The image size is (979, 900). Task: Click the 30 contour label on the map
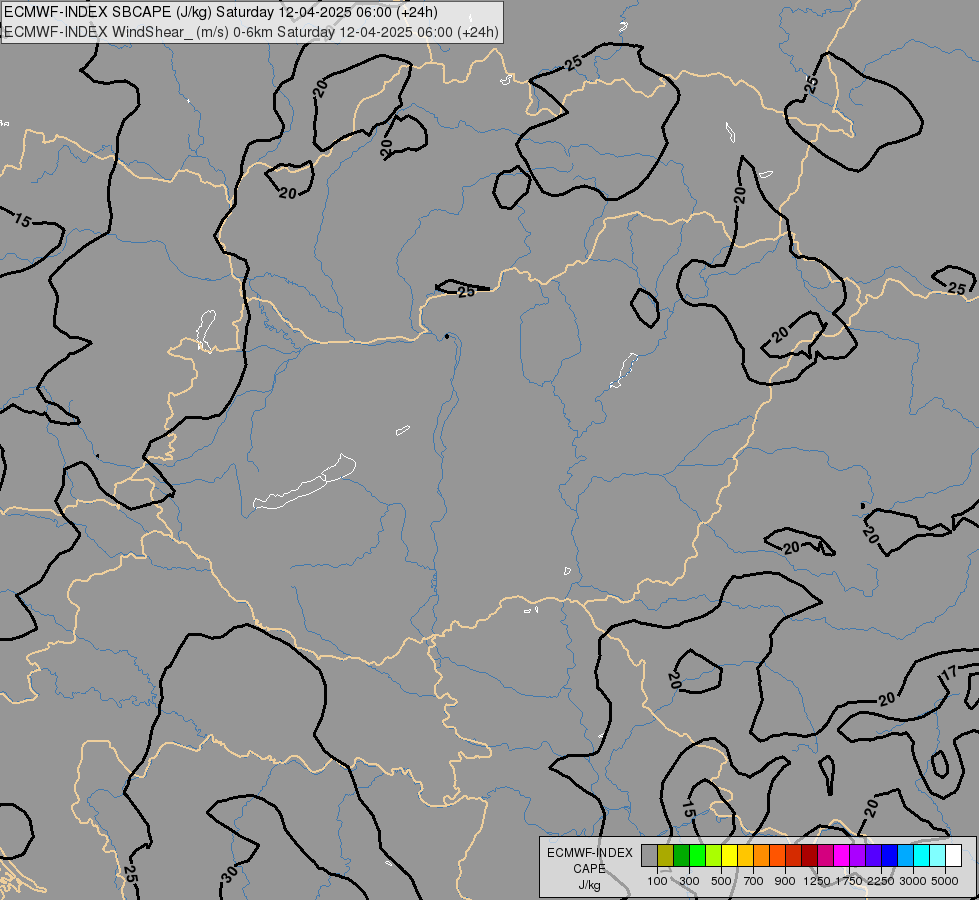[x=229, y=874]
